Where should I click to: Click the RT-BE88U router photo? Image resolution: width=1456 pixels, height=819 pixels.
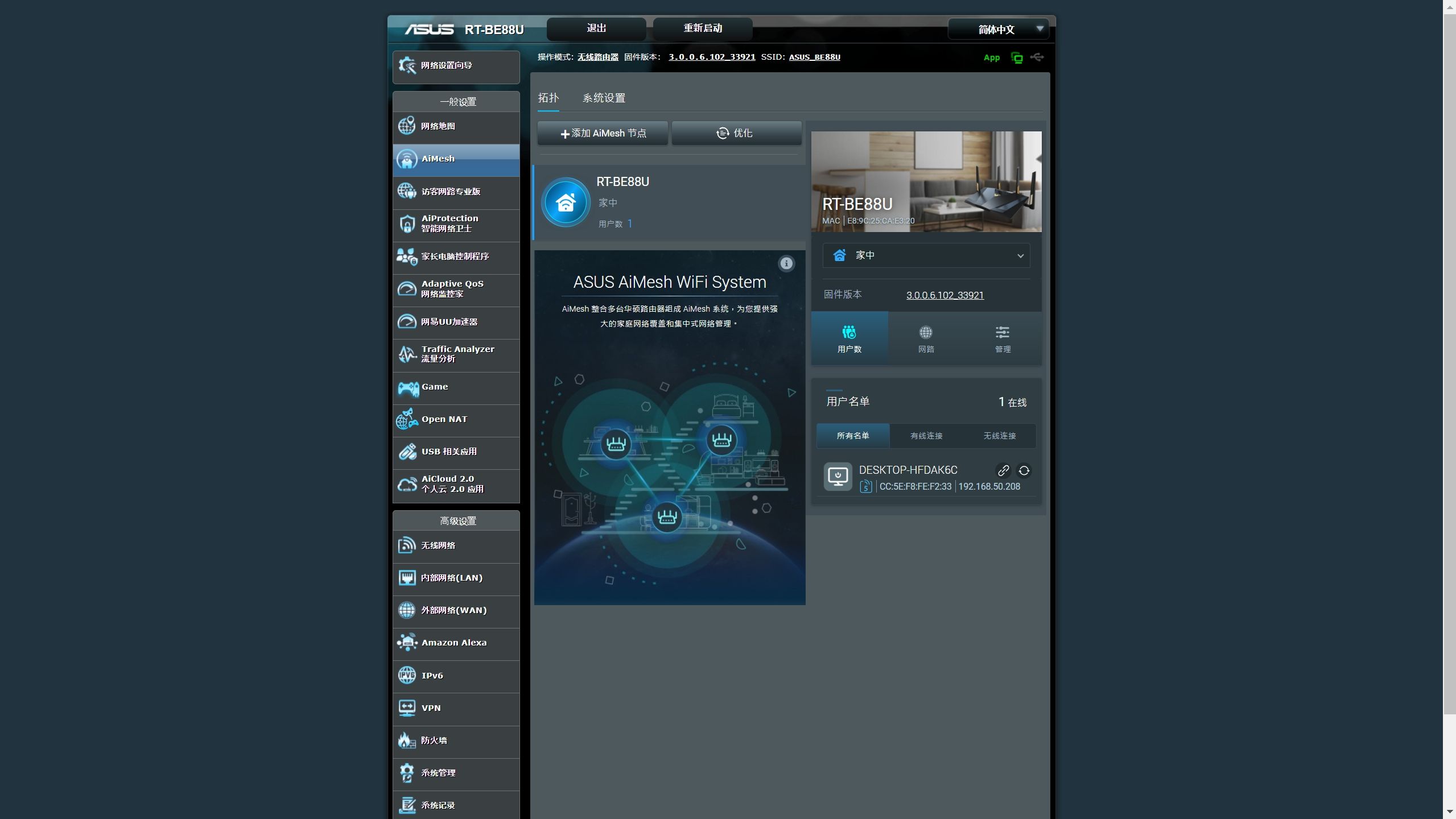pyautogui.click(x=926, y=181)
